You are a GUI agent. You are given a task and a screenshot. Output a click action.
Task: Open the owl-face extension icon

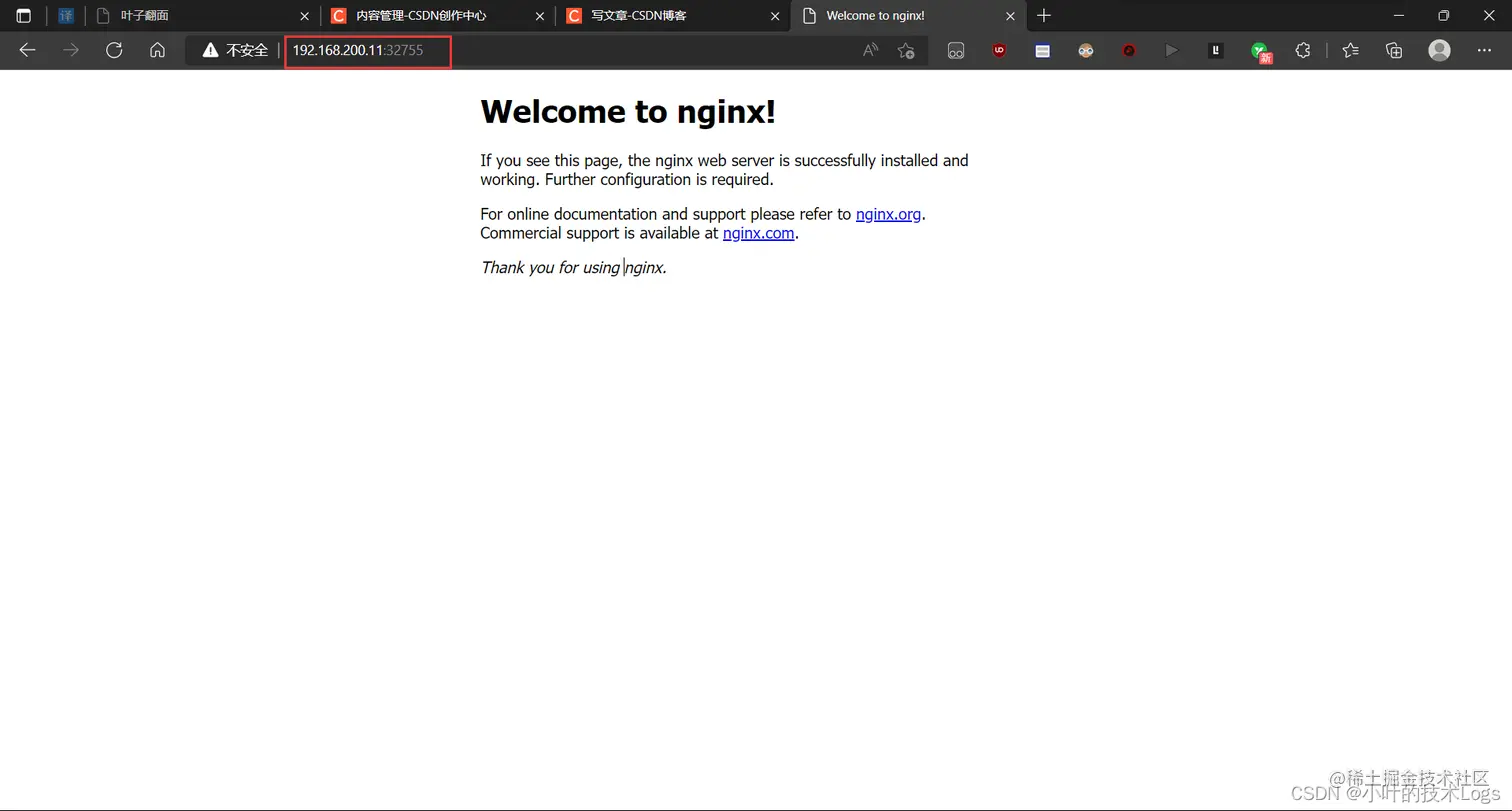click(1086, 50)
